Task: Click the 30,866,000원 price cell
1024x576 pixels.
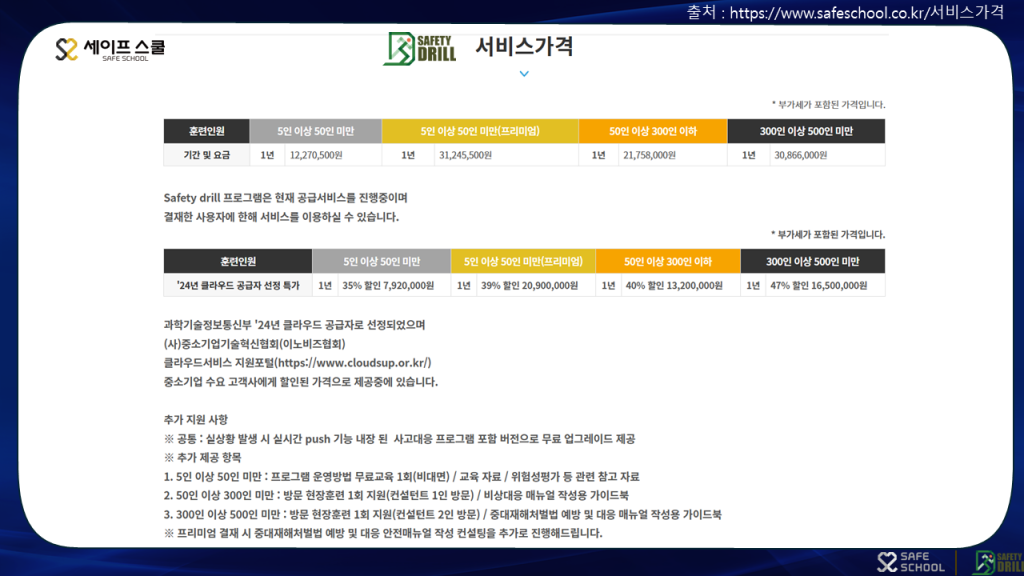Action: click(827, 155)
